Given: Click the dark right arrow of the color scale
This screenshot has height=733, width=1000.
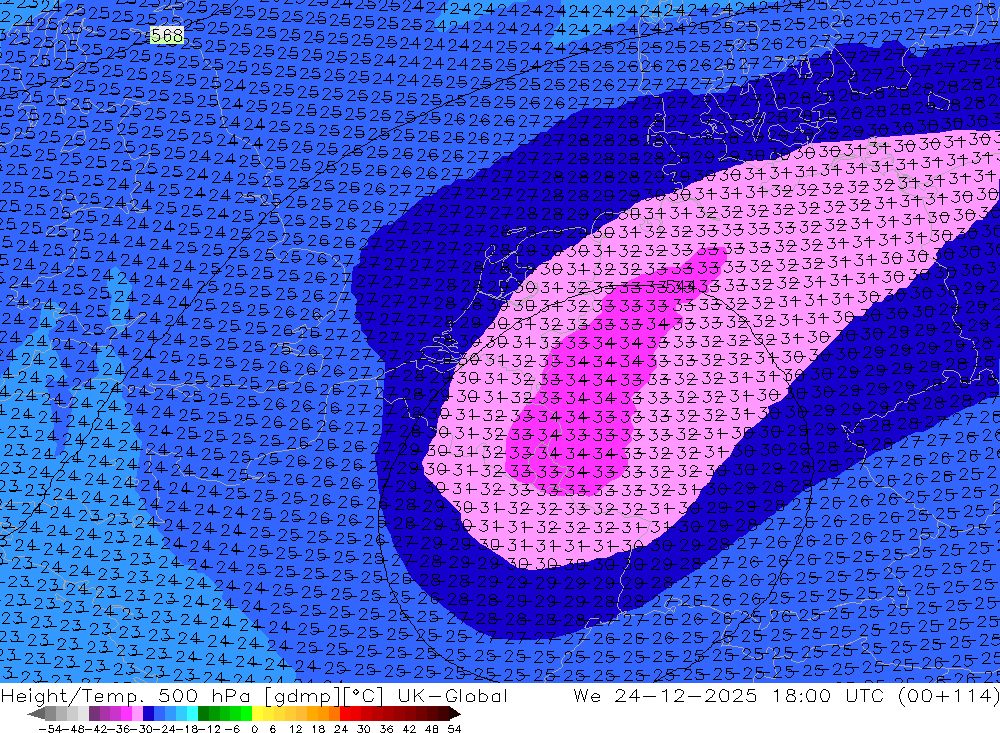Looking at the screenshot, I should point(455,714).
